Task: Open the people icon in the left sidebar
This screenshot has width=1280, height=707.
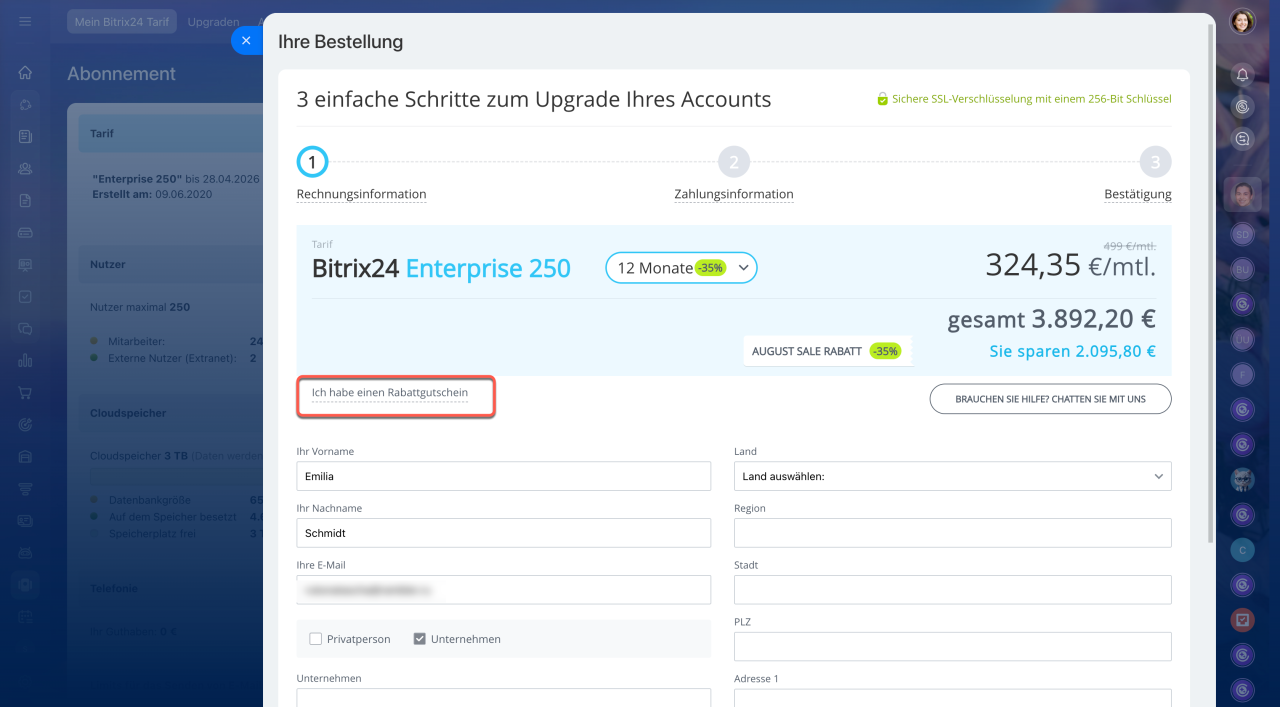Action: pos(25,168)
